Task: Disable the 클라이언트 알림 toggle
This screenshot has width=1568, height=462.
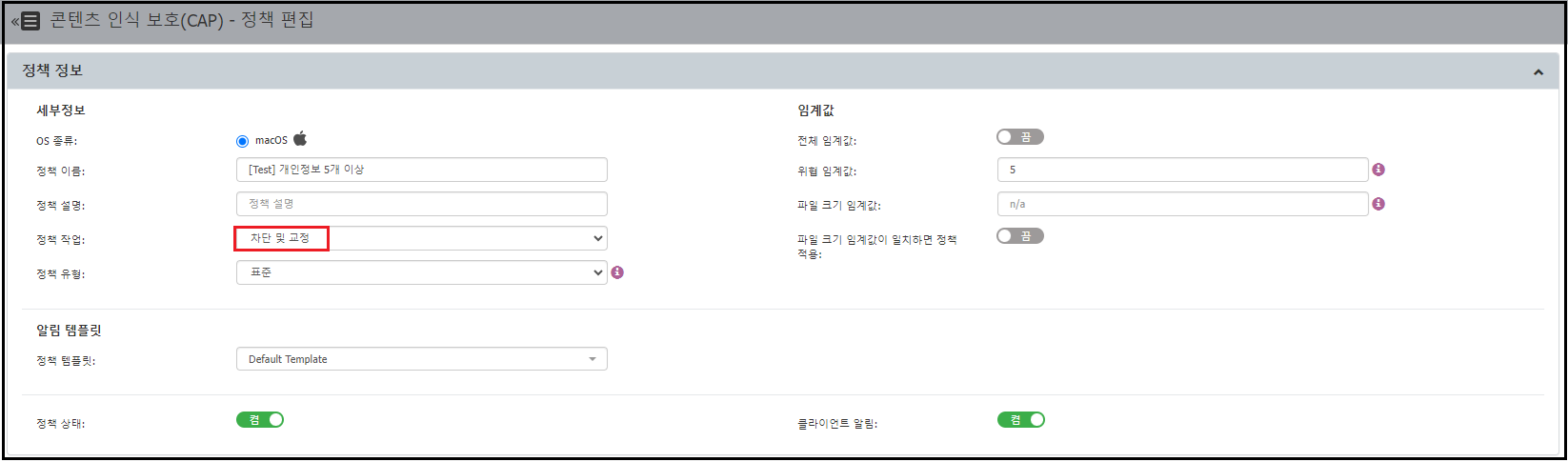Action: [x=1020, y=420]
